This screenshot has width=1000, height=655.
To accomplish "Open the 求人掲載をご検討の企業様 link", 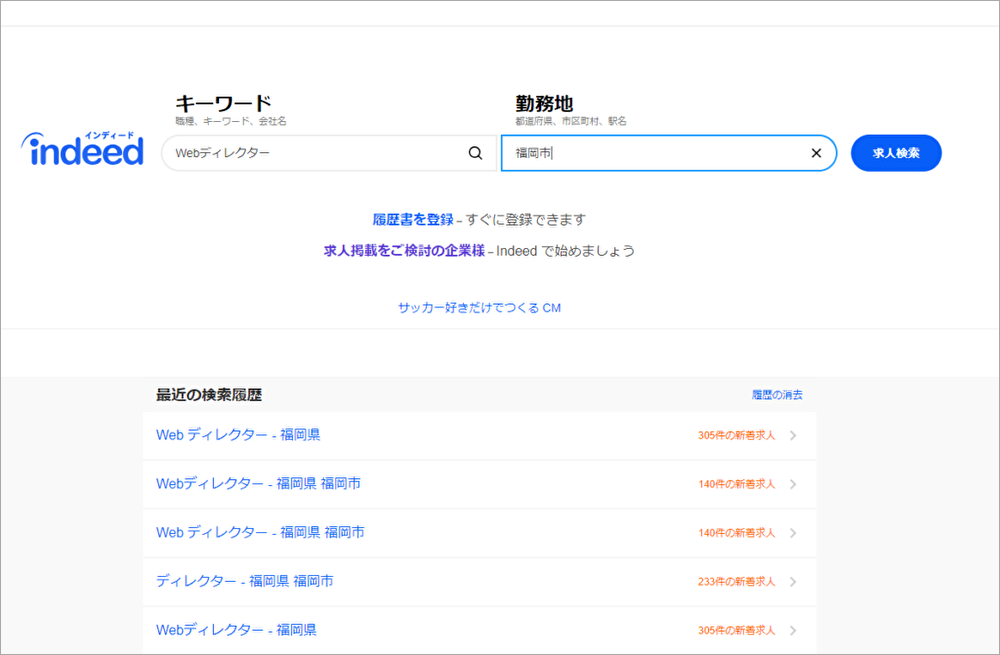I will (404, 251).
